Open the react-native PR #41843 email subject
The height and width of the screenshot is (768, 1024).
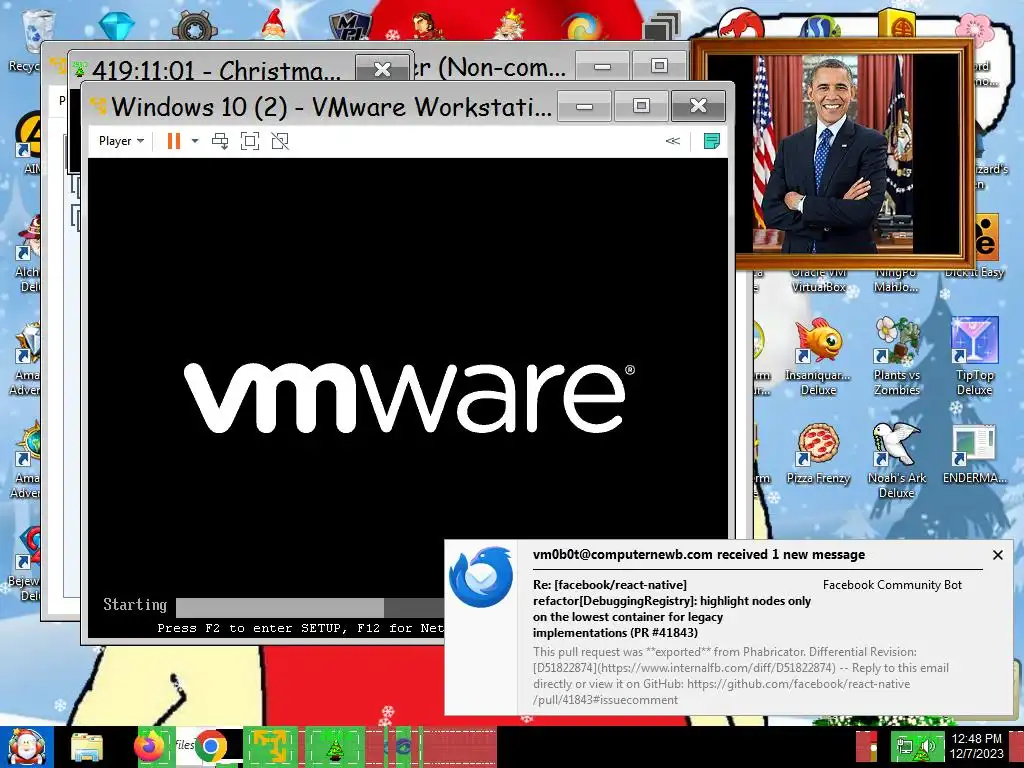pyautogui.click(x=671, y=609)
